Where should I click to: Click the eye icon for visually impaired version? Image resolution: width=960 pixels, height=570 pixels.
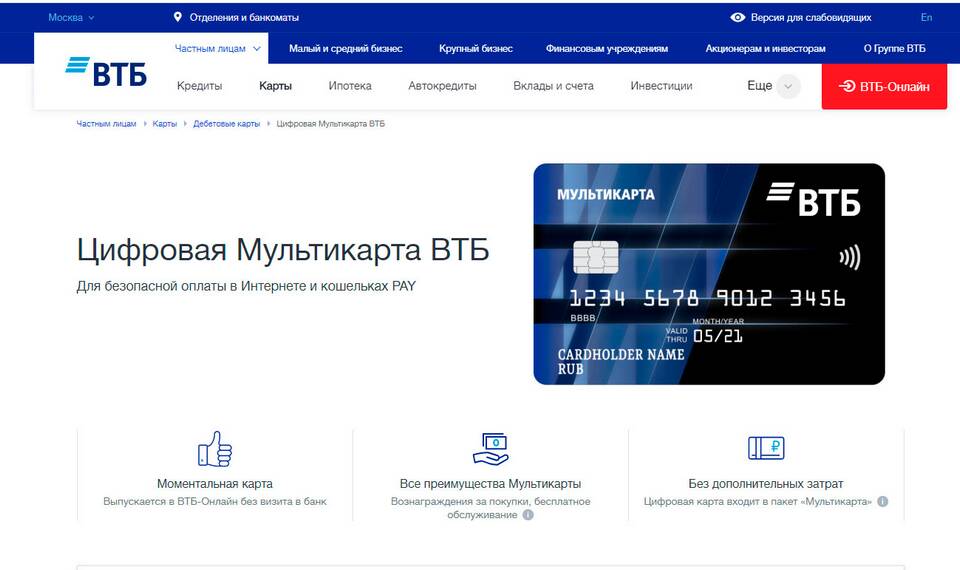738,18
